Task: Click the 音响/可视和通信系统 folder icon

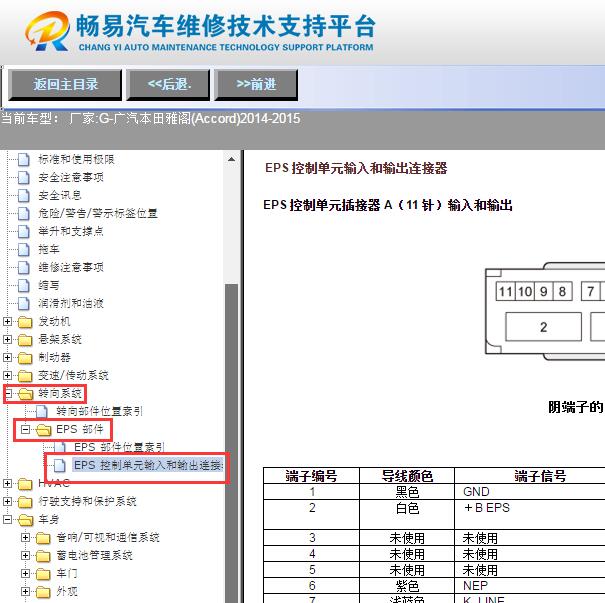Action: click(x=43, y=538)
